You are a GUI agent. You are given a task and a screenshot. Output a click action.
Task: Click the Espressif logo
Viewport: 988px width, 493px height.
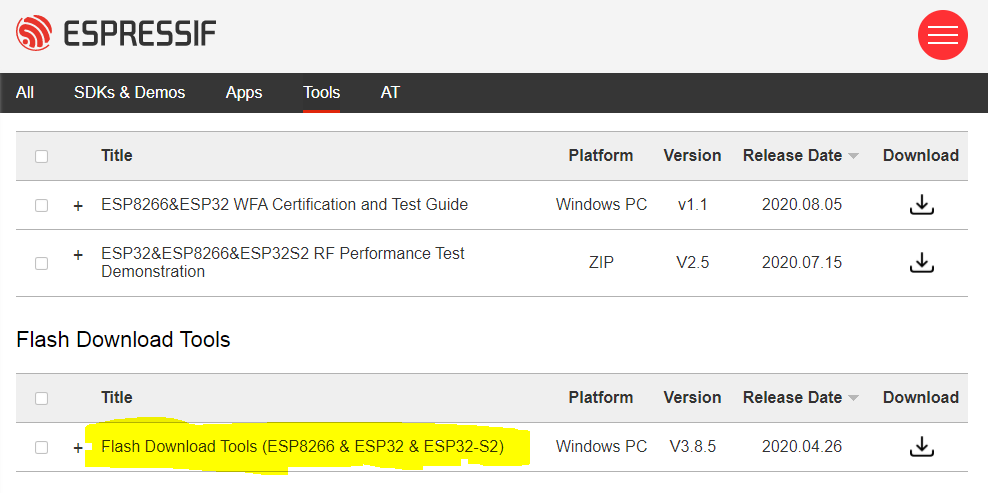tap(117, 33)
